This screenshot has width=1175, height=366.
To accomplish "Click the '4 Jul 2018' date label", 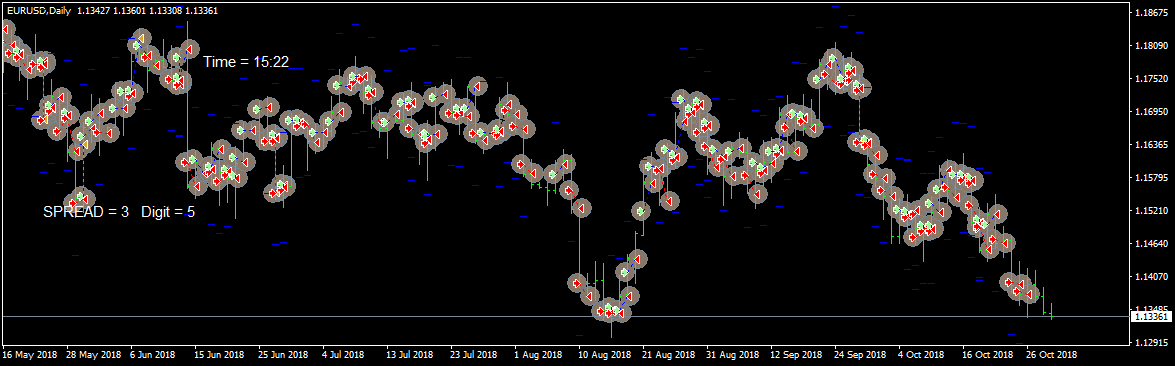I will [x=343, y=354].
